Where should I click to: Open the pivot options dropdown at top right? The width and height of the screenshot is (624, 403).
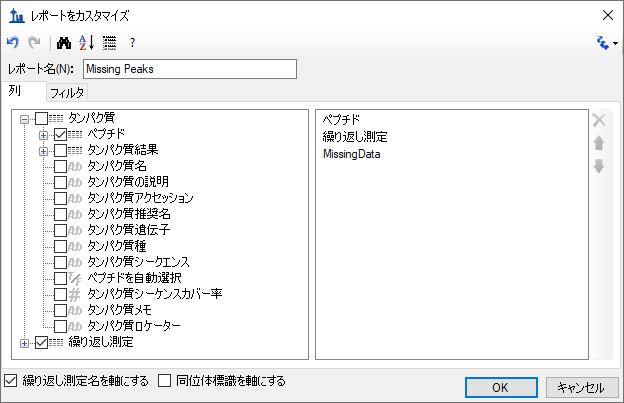607,43
